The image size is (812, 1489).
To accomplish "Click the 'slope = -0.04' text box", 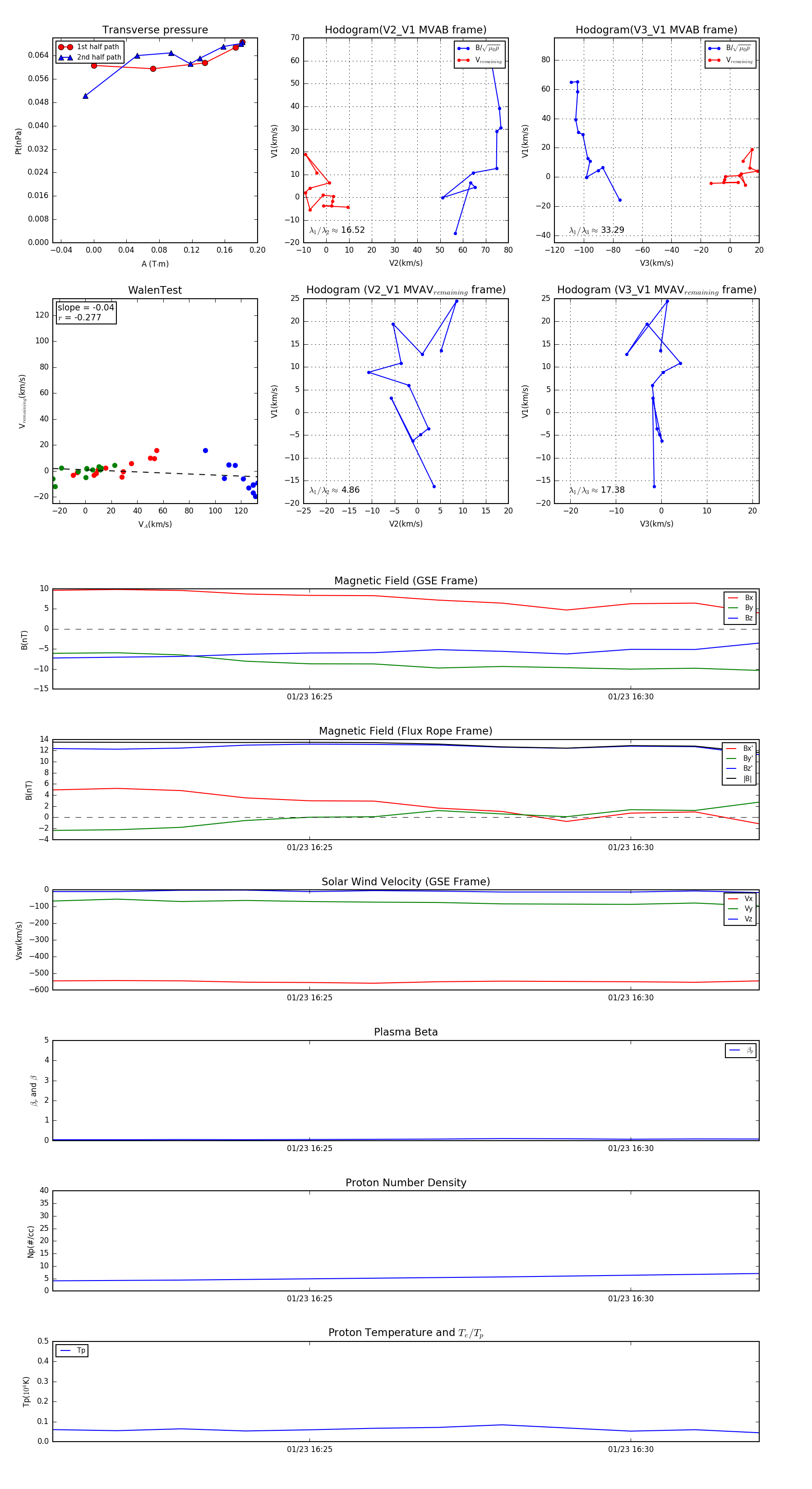I will point(86,308).
